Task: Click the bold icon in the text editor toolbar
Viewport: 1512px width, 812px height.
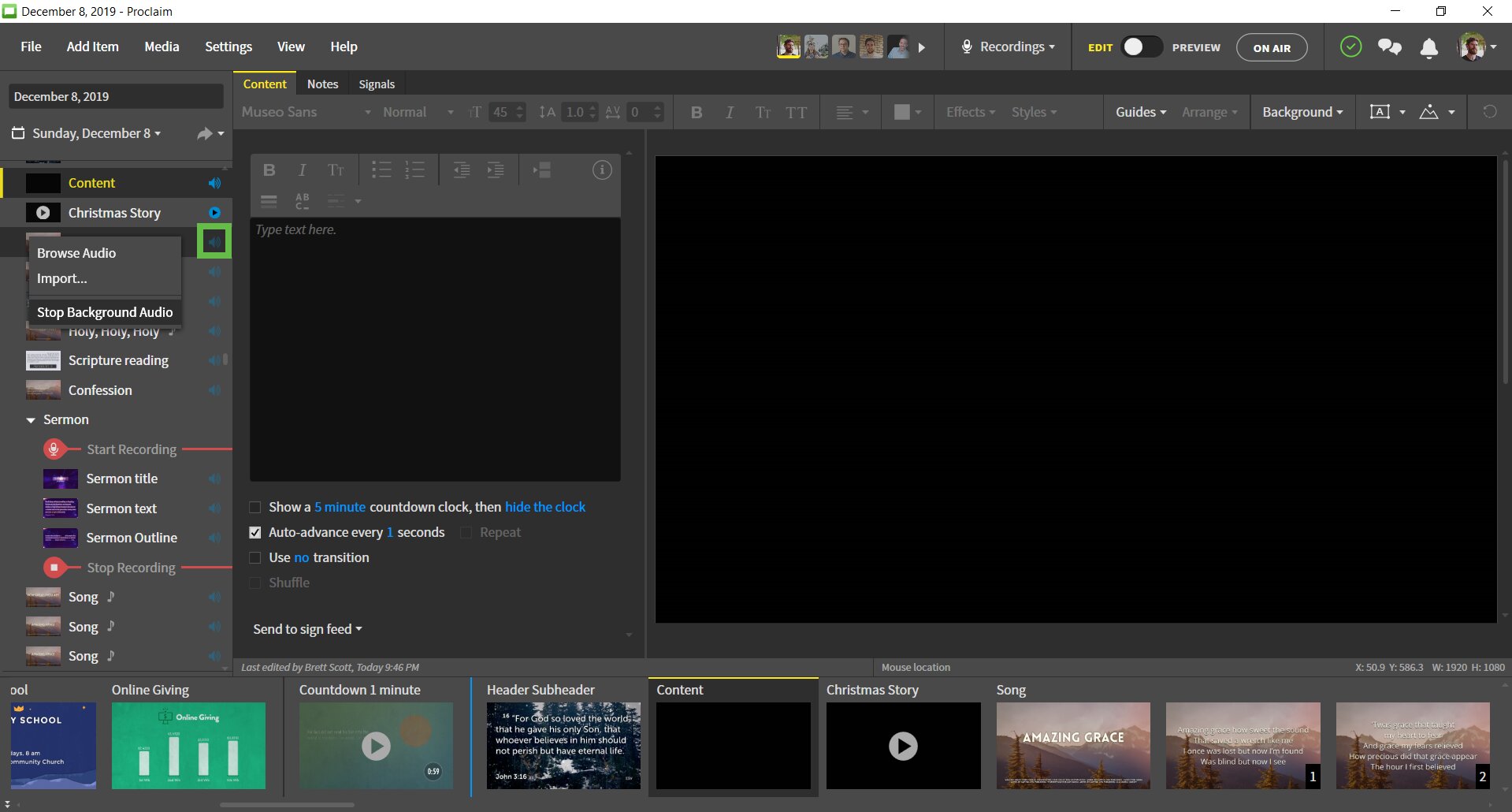Action: pyautogui.click(x=269, y=169)
